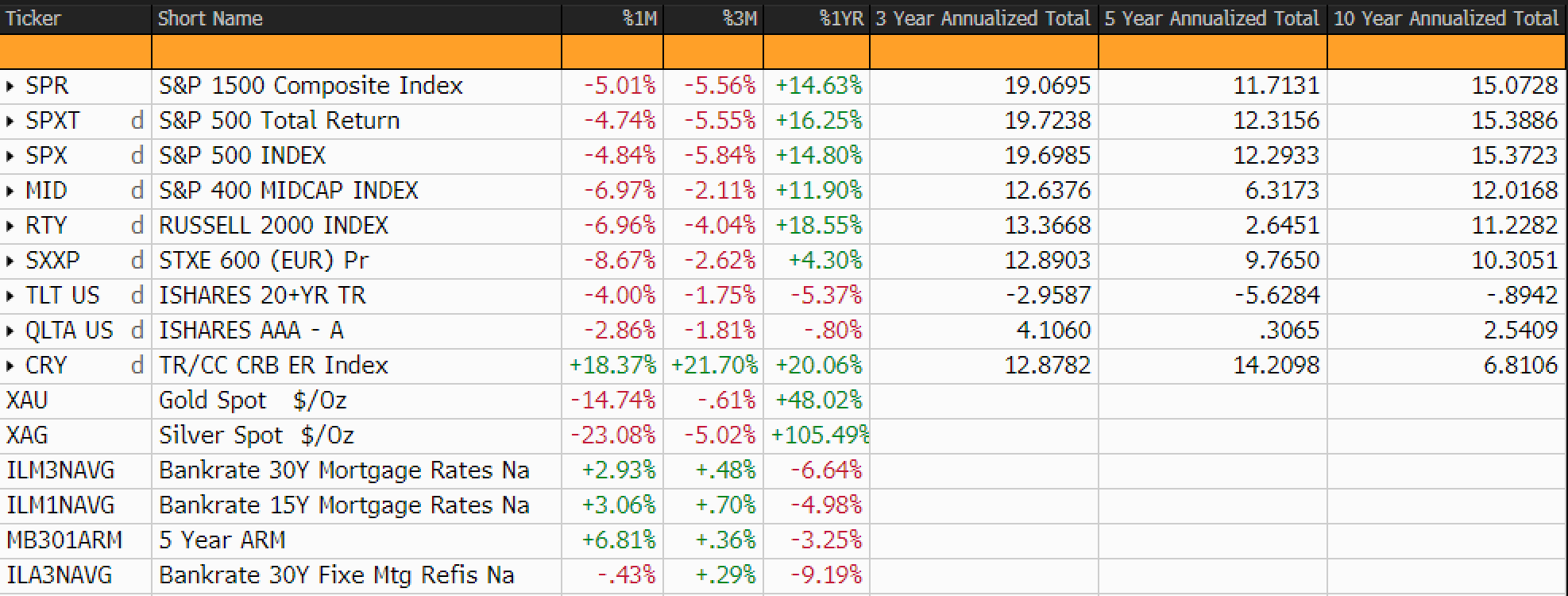Click the 'd' indicator beside SPX

coord(137,156)
